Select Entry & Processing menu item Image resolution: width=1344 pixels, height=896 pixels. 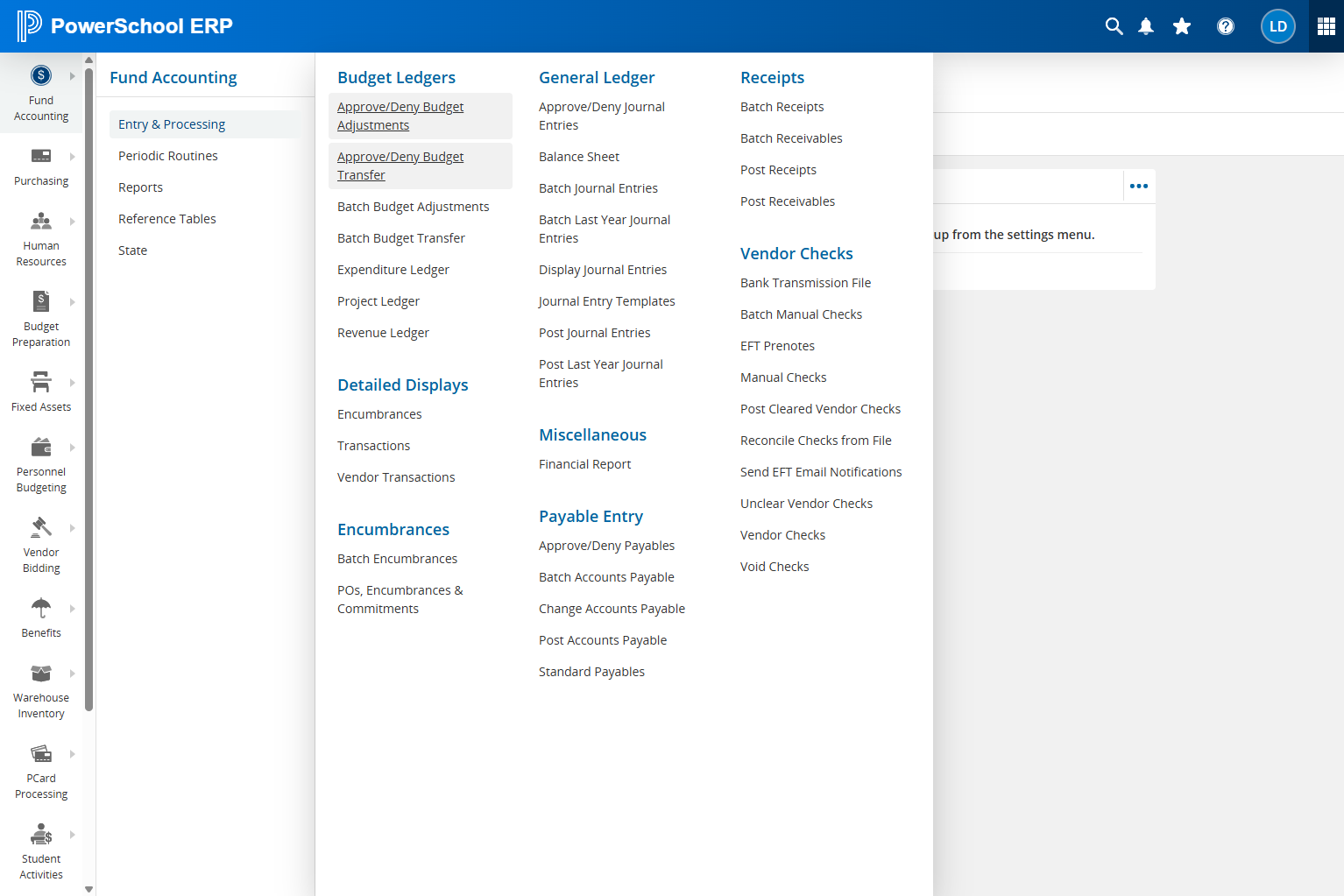[205, 124]
